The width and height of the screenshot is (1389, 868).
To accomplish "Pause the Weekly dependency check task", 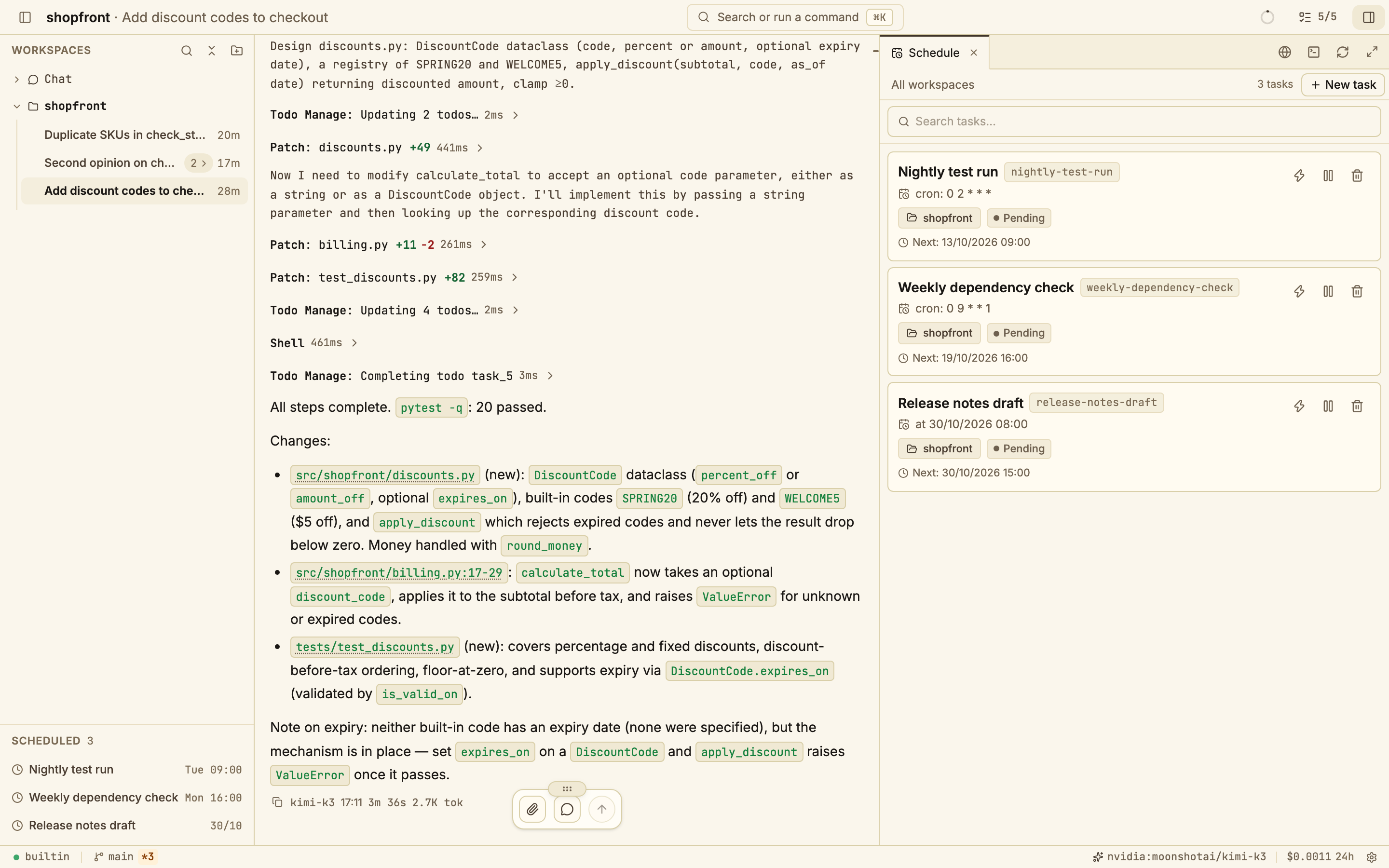I will (x=1328, y=292).
